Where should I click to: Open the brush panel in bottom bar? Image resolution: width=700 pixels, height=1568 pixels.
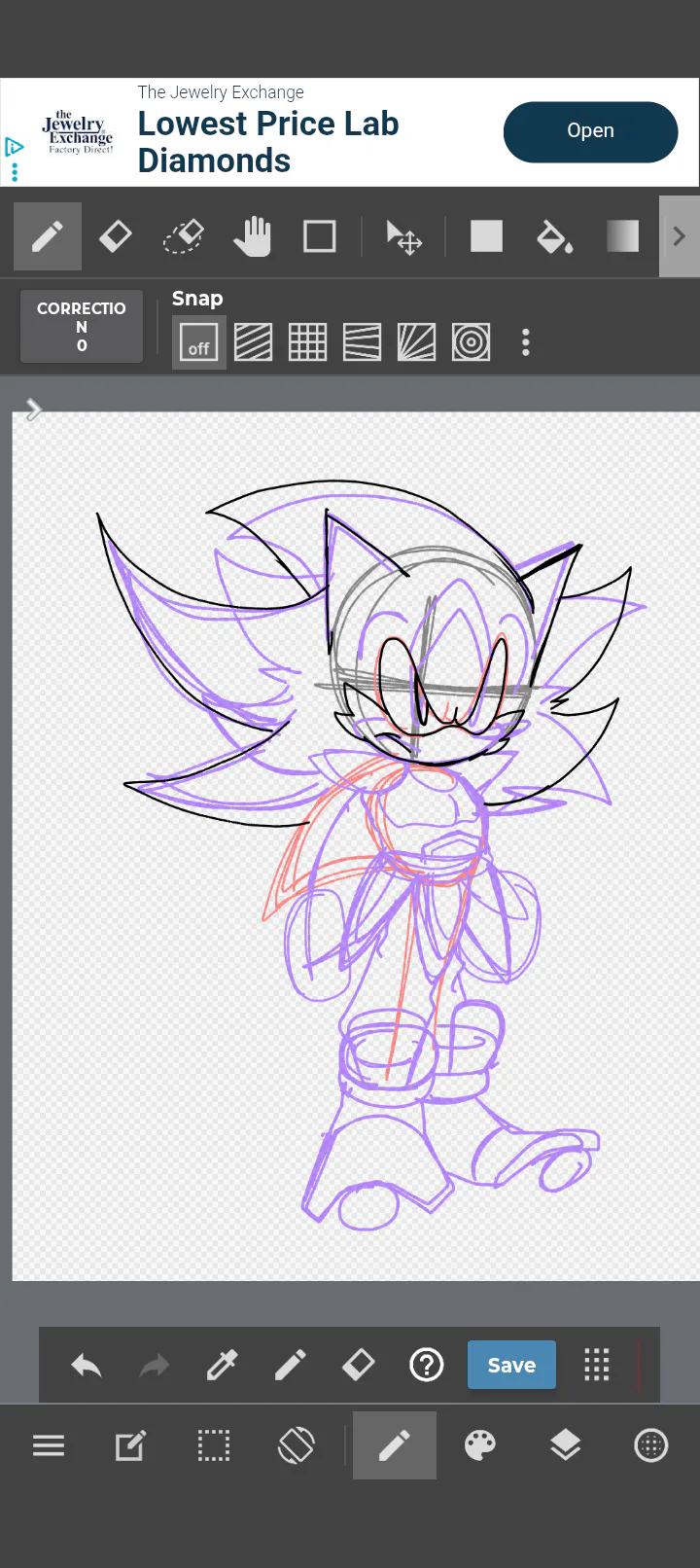pyautogui.click(x=395, y=1446)
